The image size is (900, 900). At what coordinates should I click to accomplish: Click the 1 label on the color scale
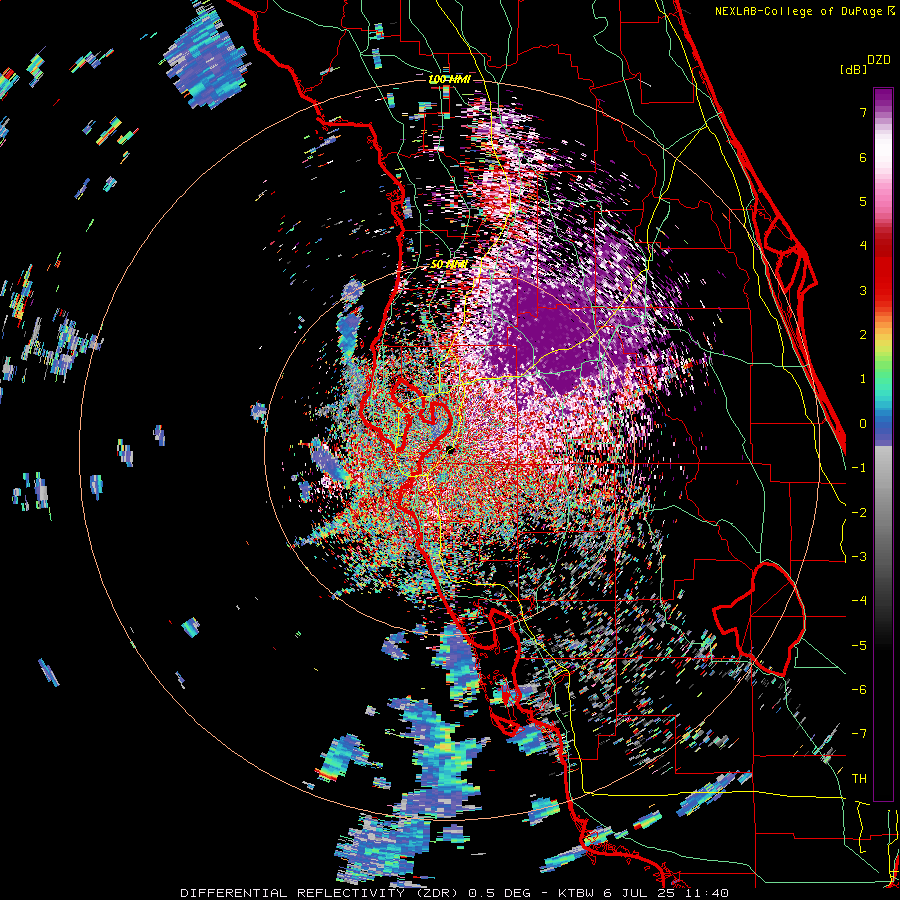pyautogui.click(x=863, y=379)
